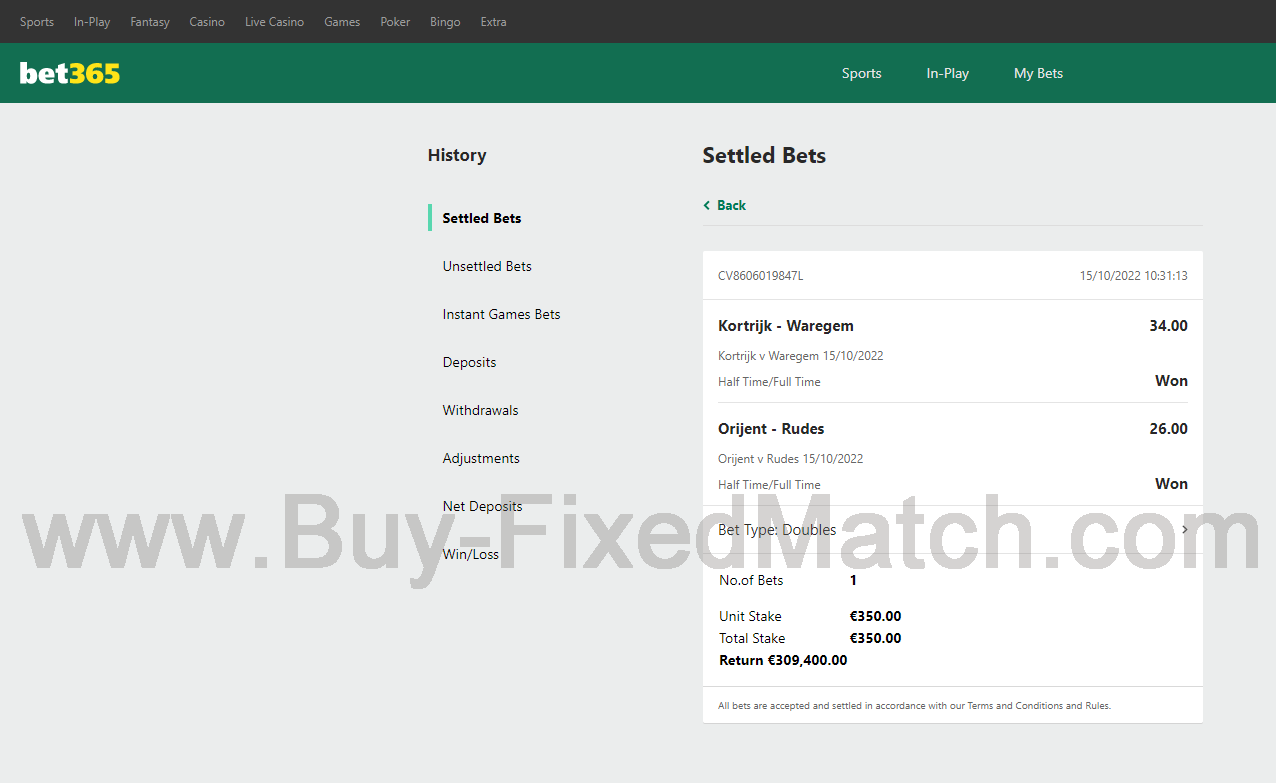Open the Terms and Conditions and Rules link
The height and width of the screenshot is (783, 1276).
1038,706
